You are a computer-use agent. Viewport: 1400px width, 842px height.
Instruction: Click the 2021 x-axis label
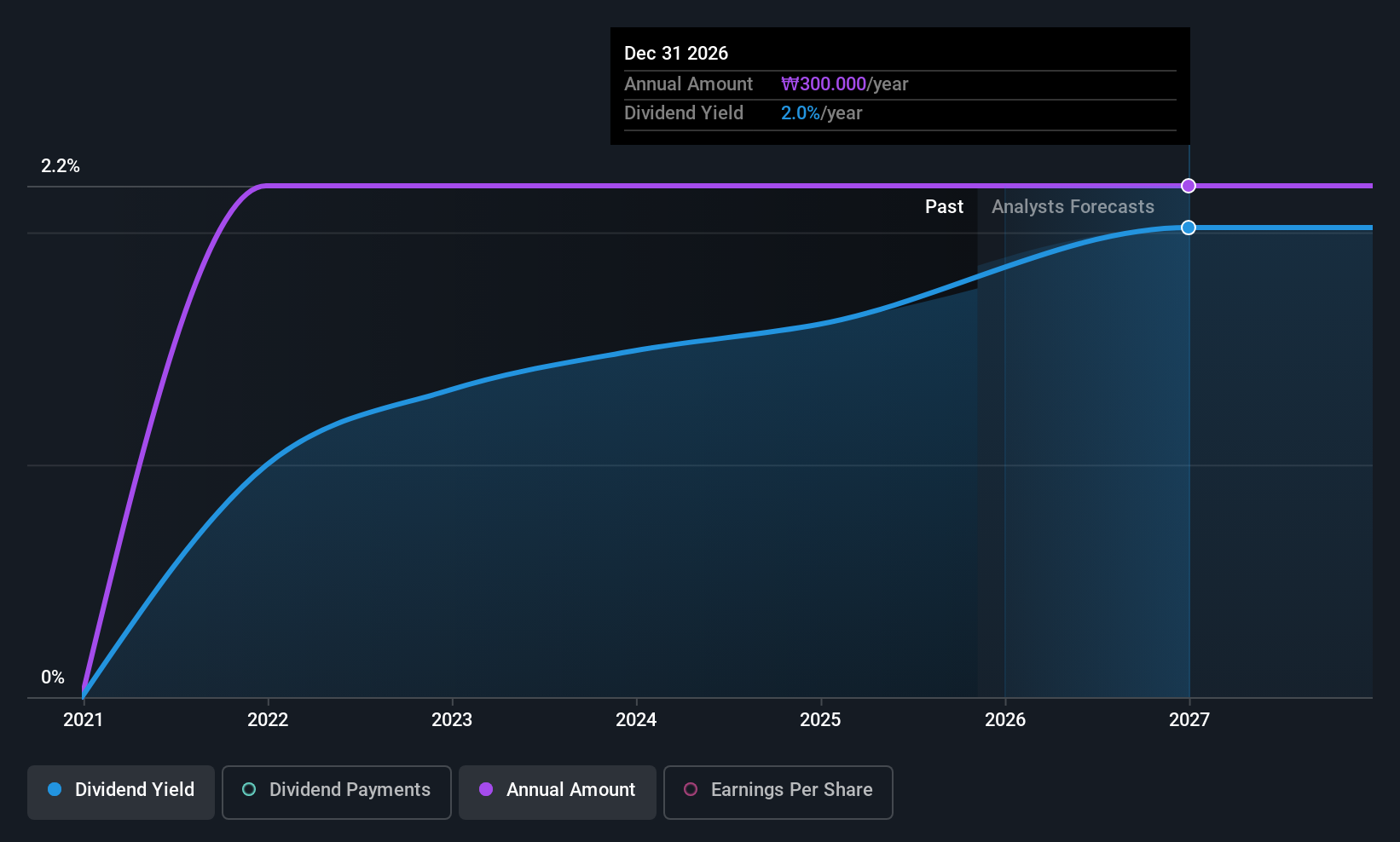pos(84,720)
